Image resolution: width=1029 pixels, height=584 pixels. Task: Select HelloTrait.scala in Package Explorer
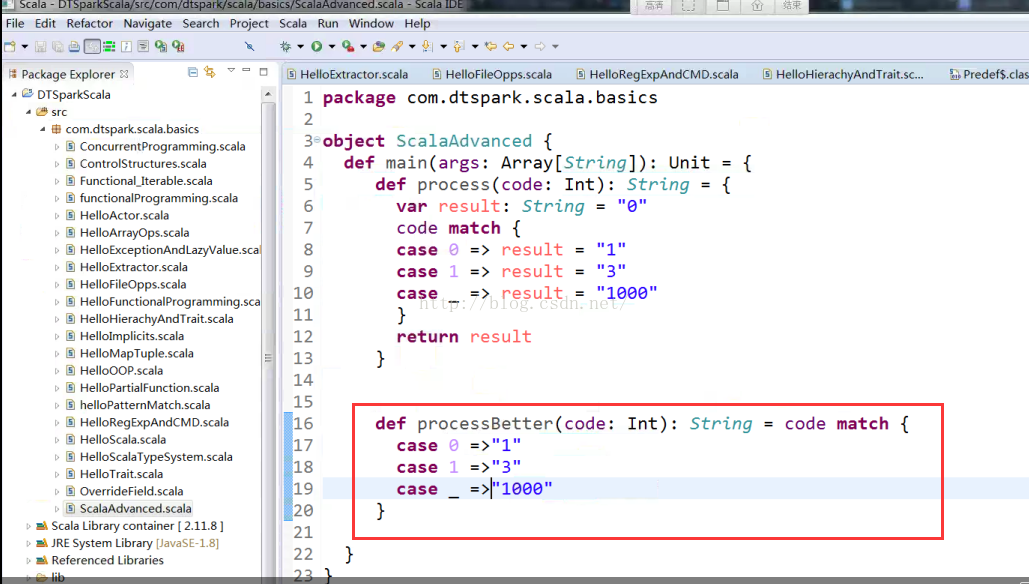click(x=121, y=474)
